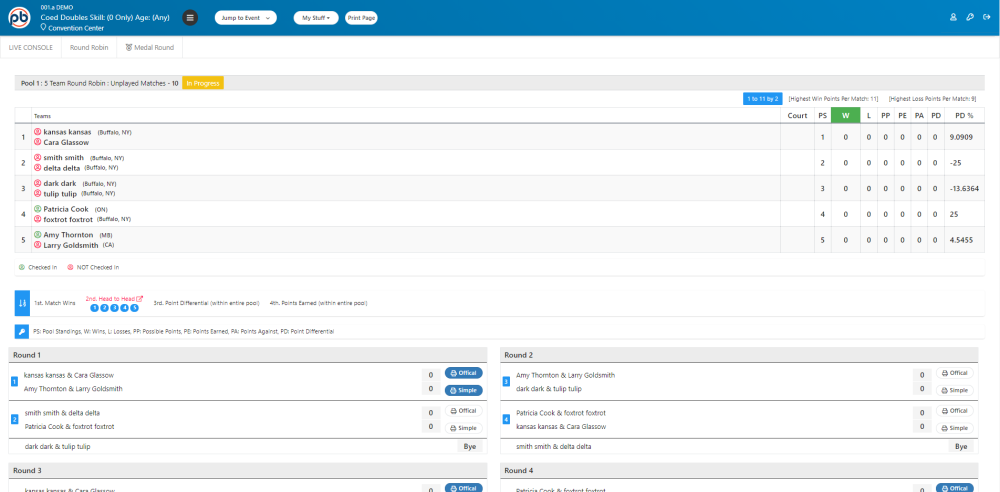1000x492 pixels.
Task: Click check-in icon for Larry Goldsmith
Action: tap(38, 245)
